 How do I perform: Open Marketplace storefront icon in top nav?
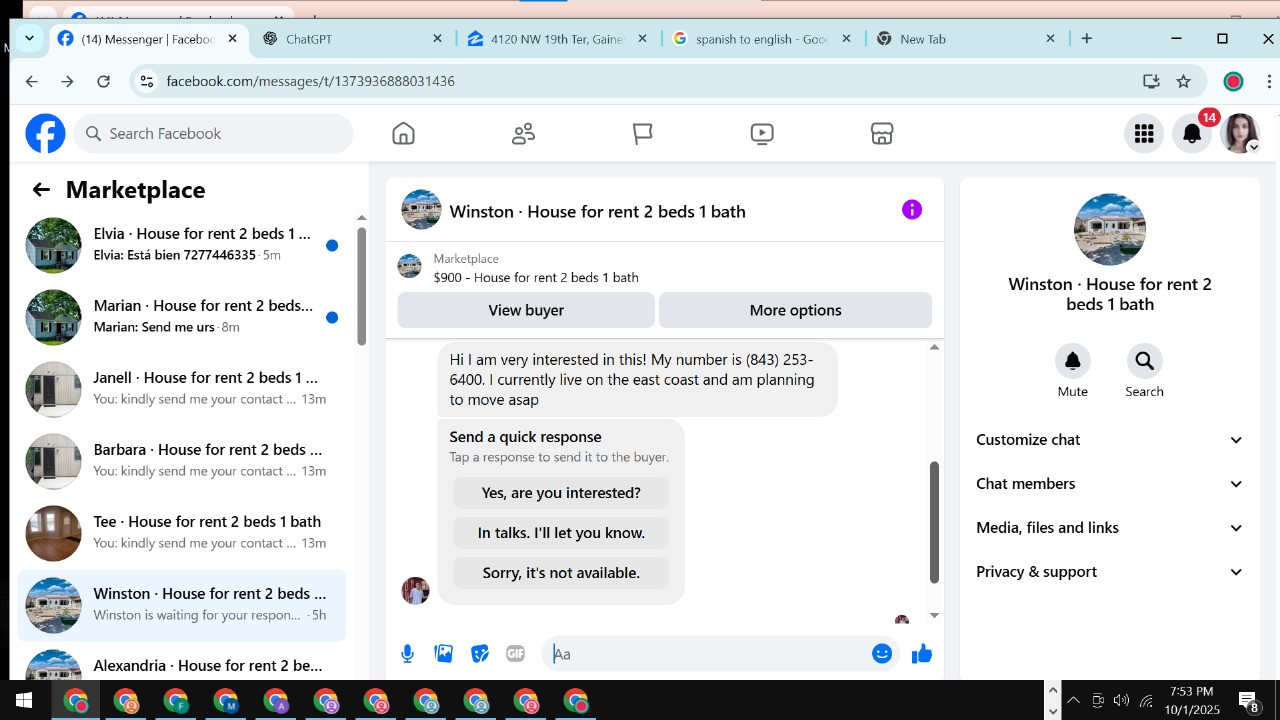(x=881, y=133)
